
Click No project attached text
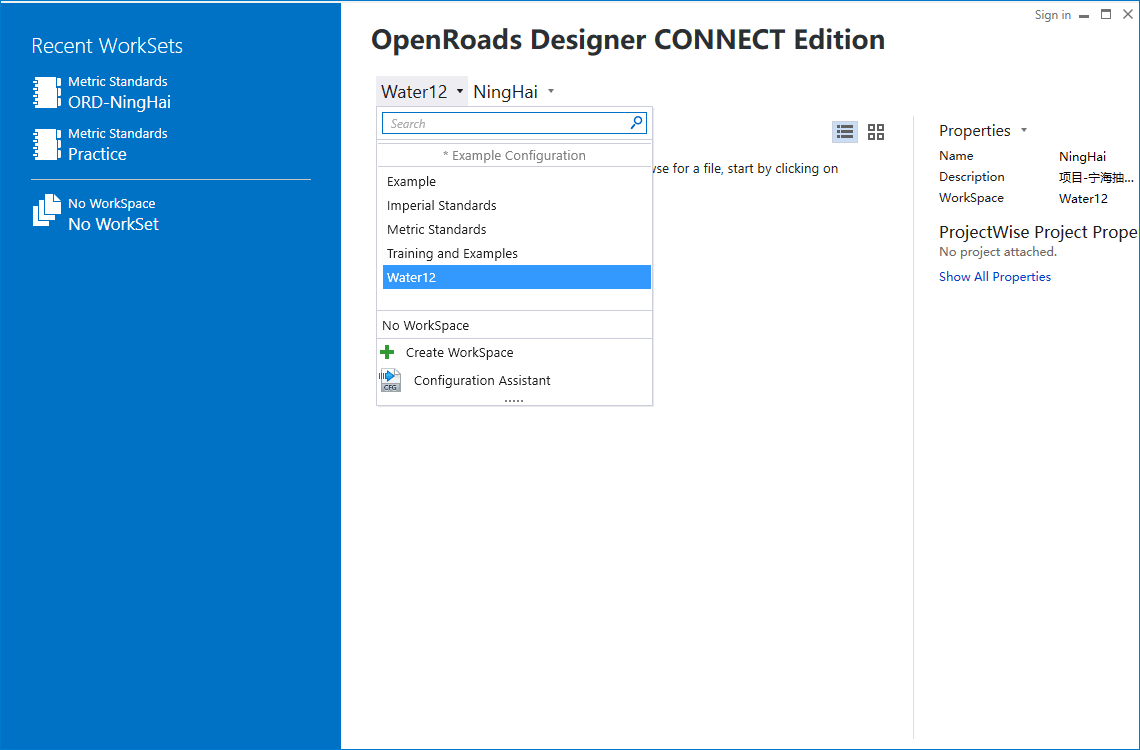[x=998, y=252]
